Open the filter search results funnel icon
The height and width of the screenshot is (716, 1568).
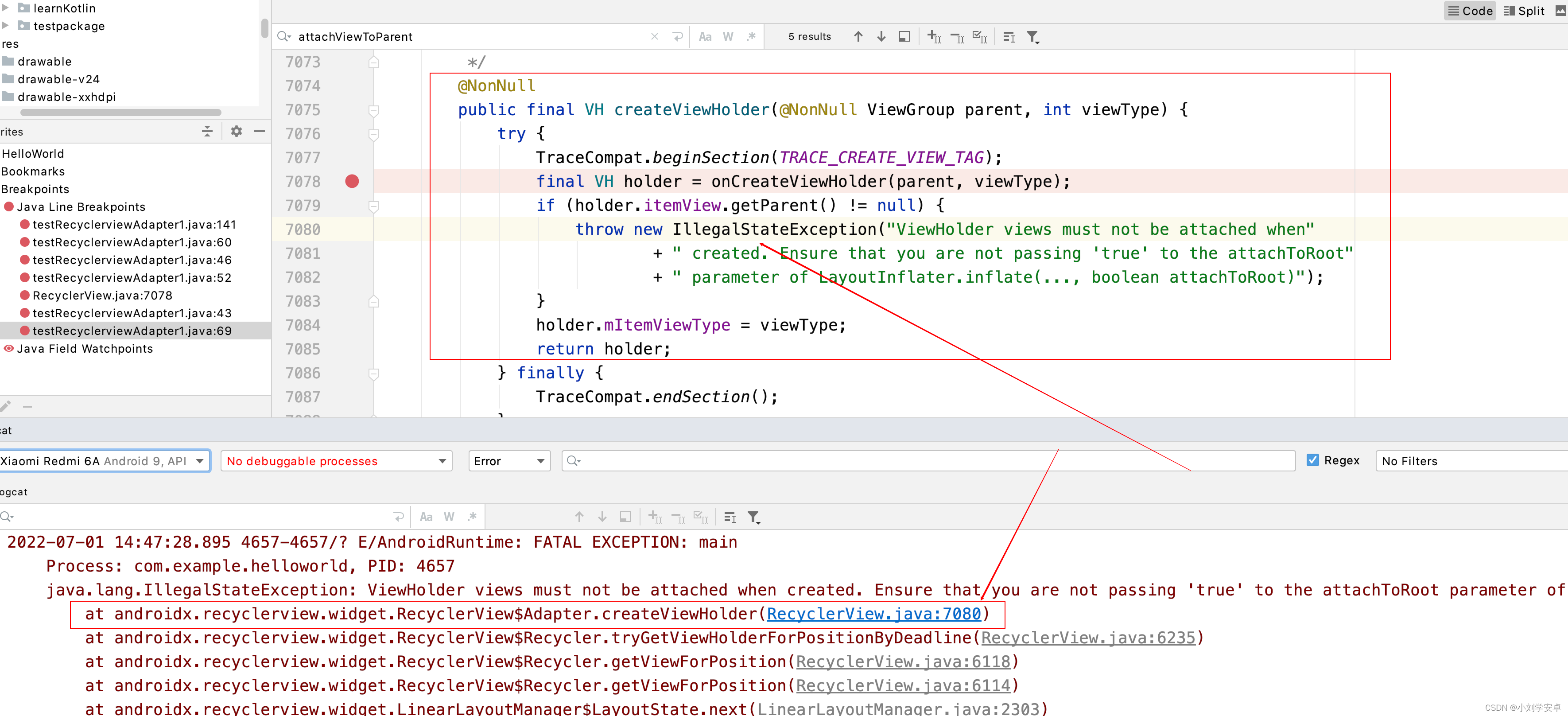click(1033, 36)
